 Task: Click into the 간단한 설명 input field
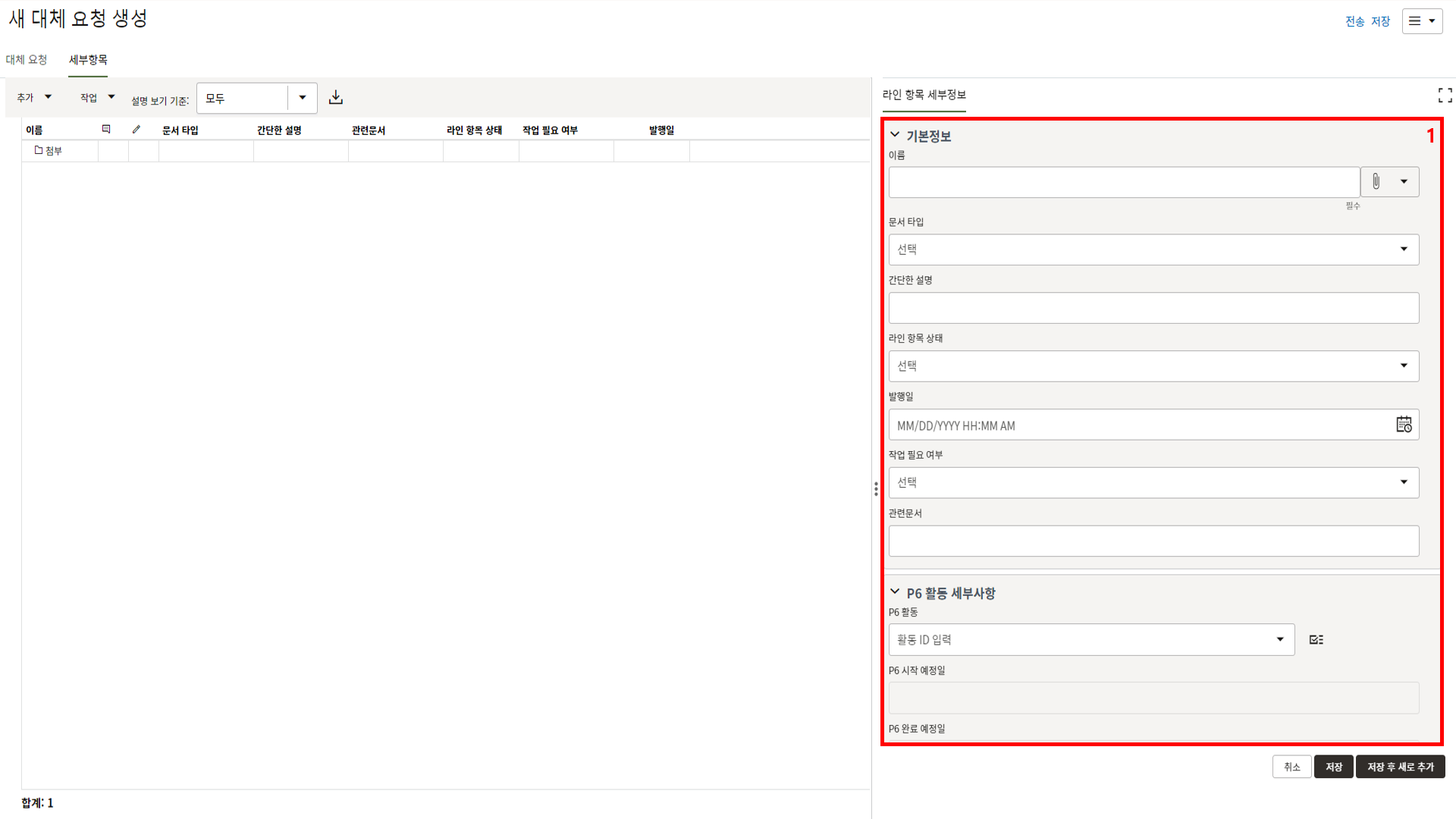coord(1153,309)
